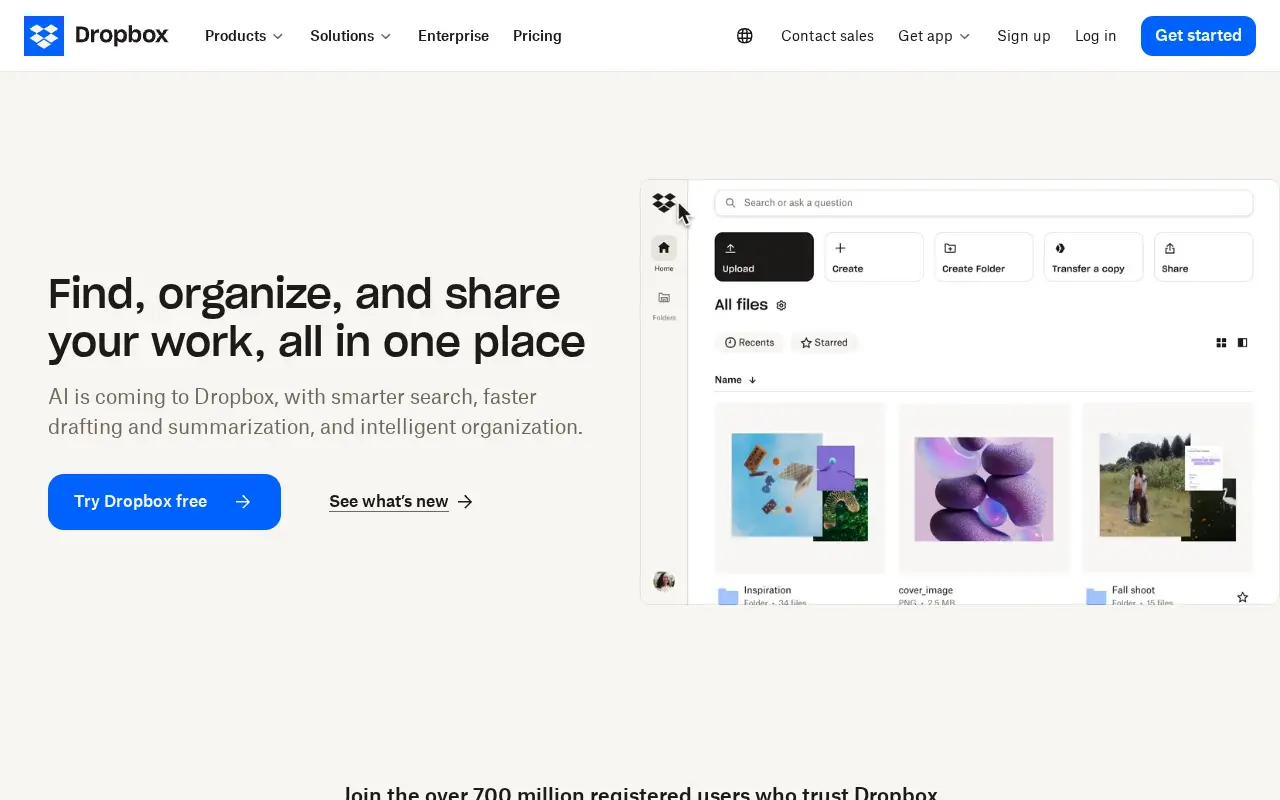Expand the Products dropdown menu

pyautogui.click(x=244, y=36)
